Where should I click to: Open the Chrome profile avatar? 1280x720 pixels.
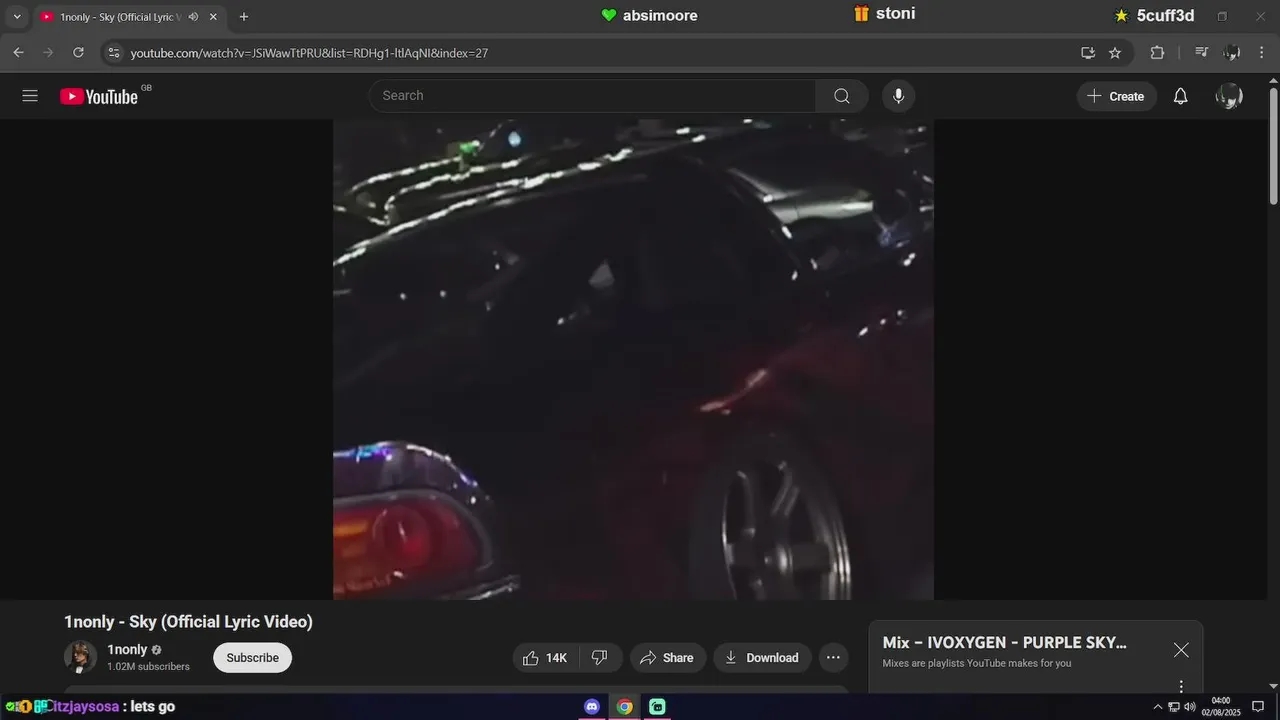1232,52
